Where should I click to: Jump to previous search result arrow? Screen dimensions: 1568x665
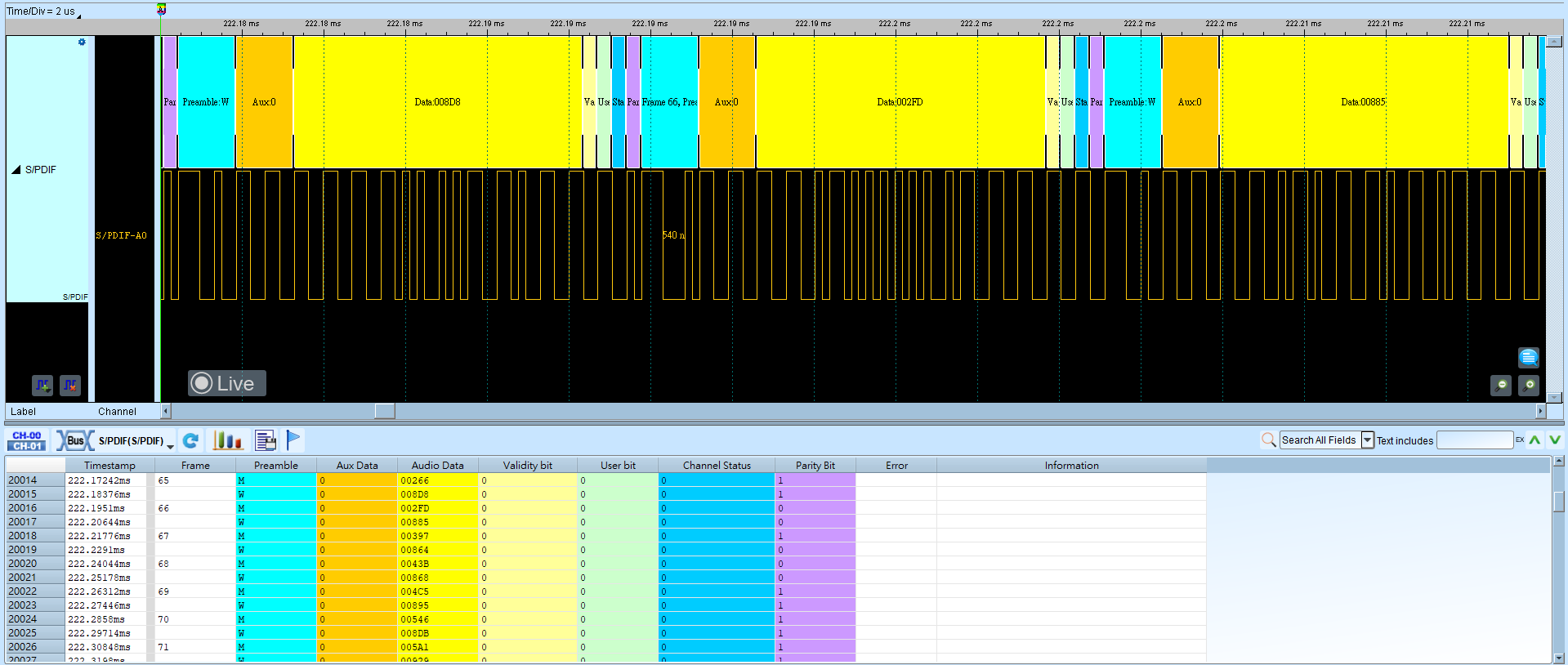coord(1535,440)
